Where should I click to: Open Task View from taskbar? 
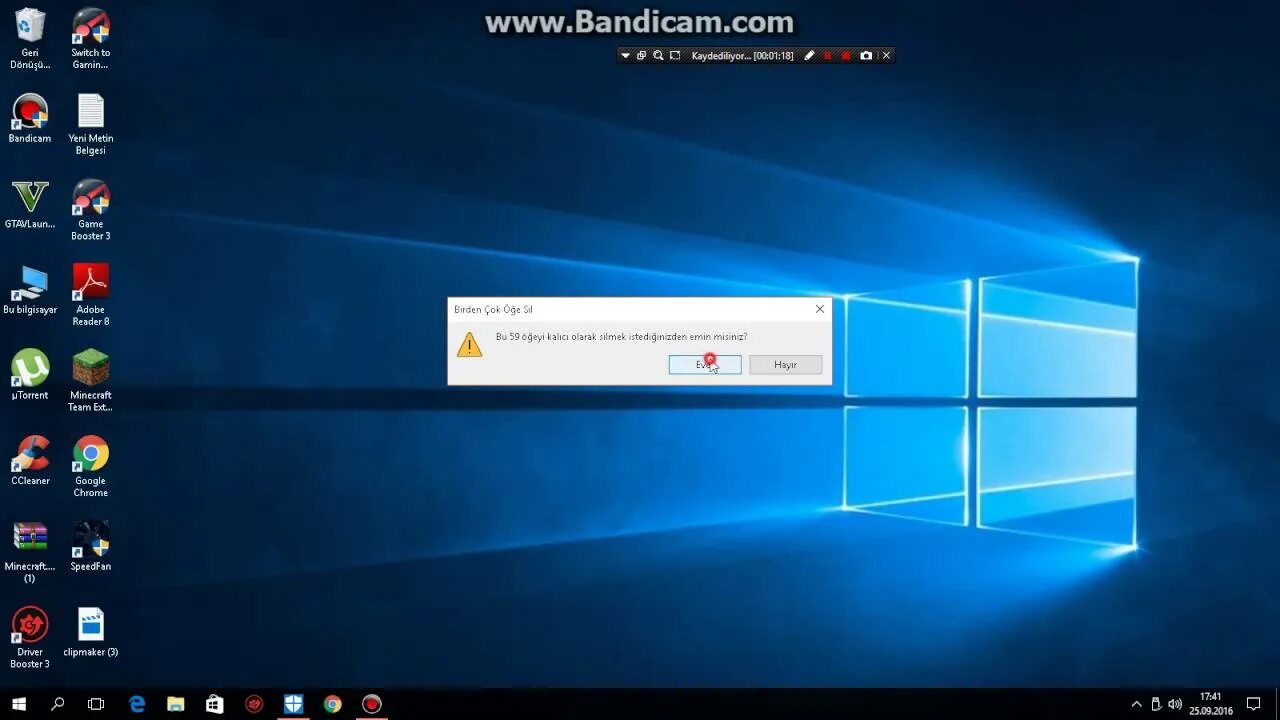pyautogui.click(x=96, y=704)
